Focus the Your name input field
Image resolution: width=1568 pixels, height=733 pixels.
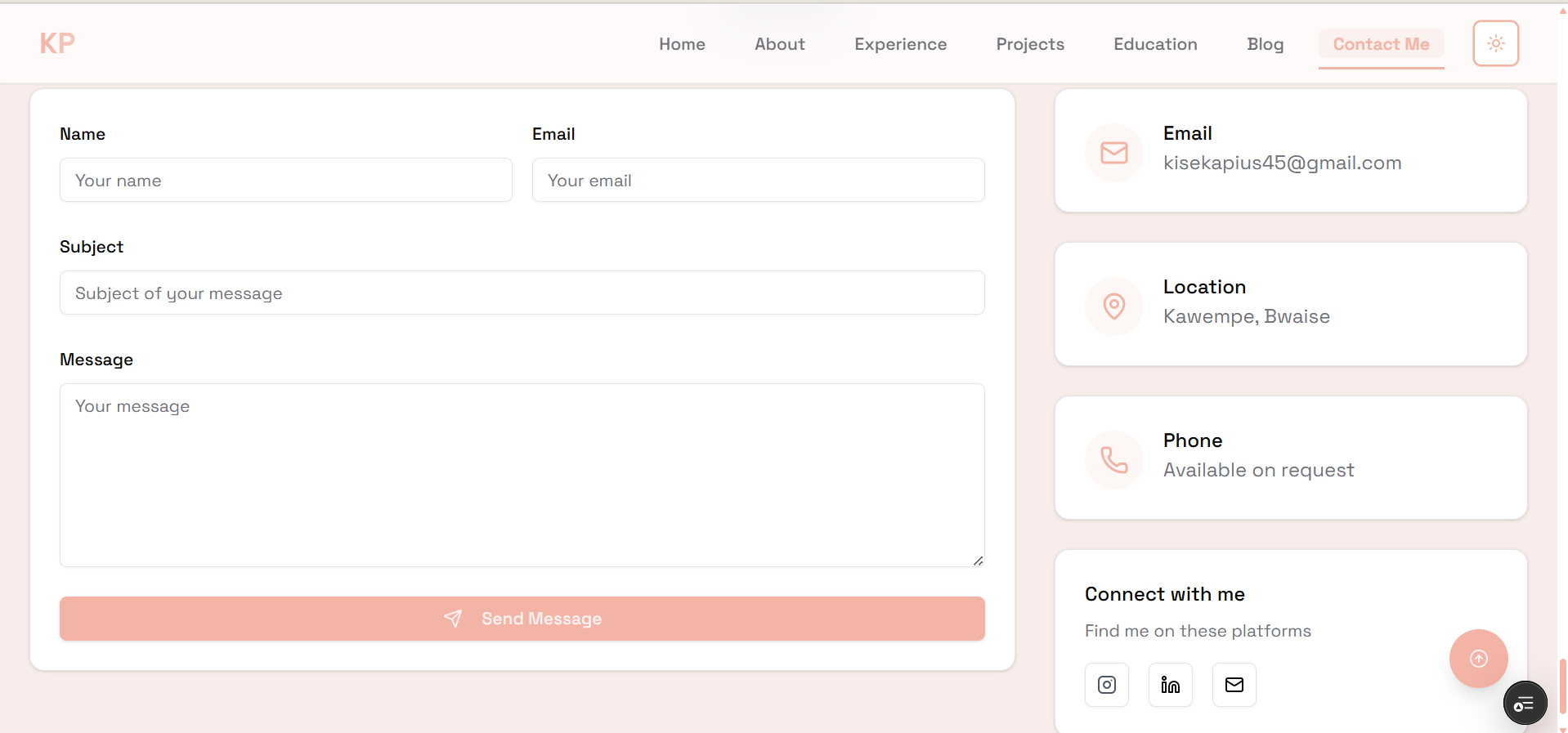285,180
